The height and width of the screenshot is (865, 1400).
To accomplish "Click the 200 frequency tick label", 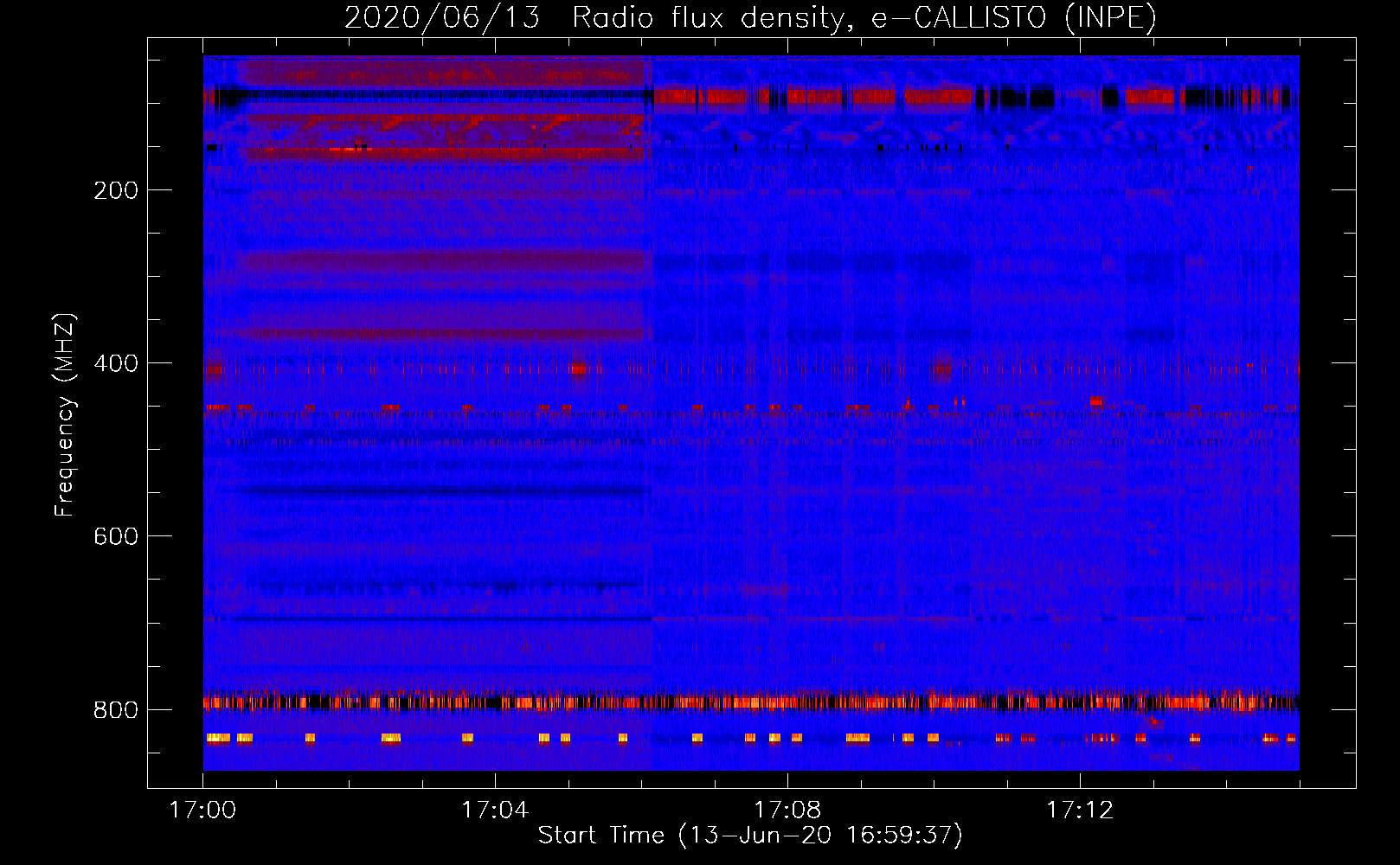I will coord(116,190).
